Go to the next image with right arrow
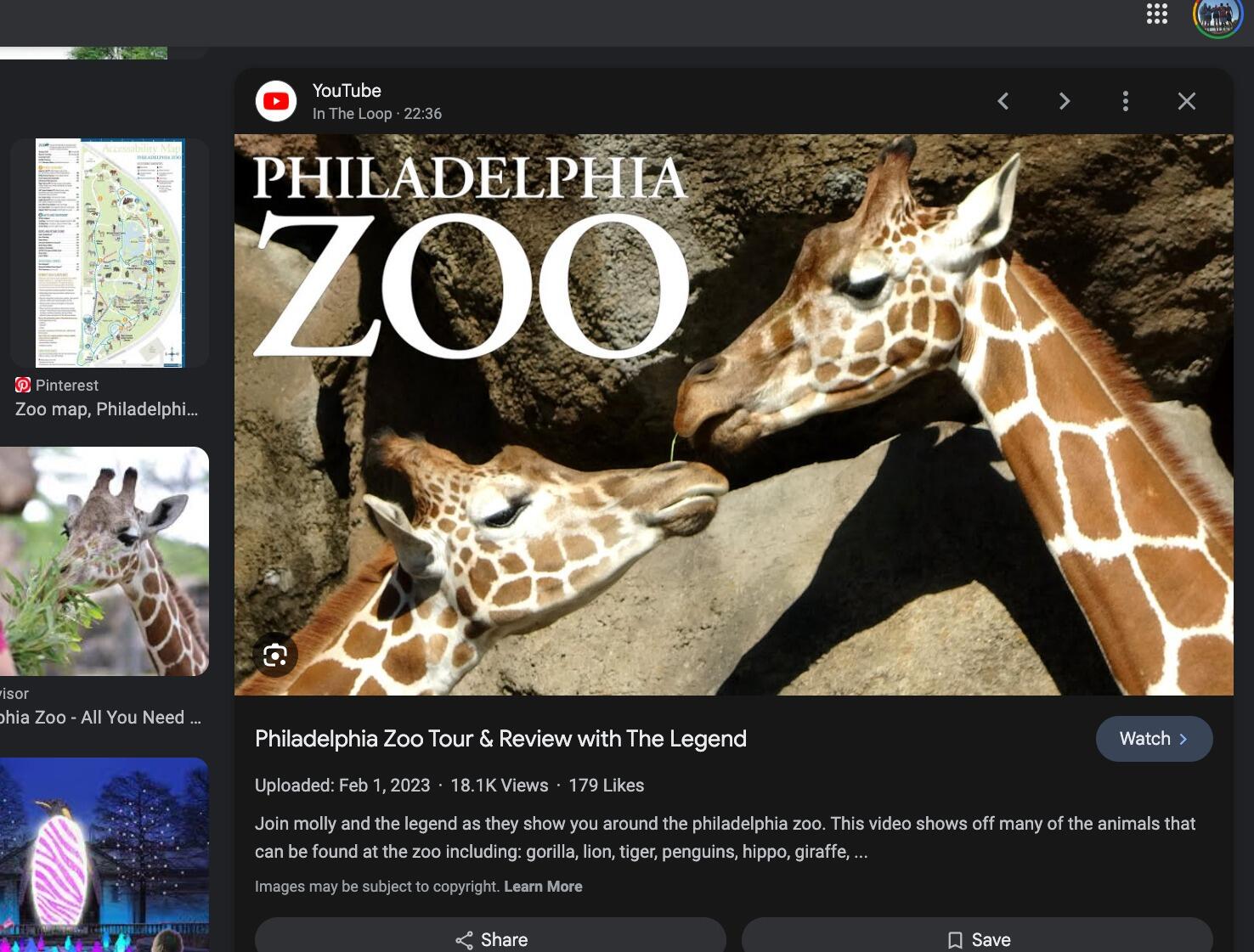1254x952 pixels. [1065, 101]
